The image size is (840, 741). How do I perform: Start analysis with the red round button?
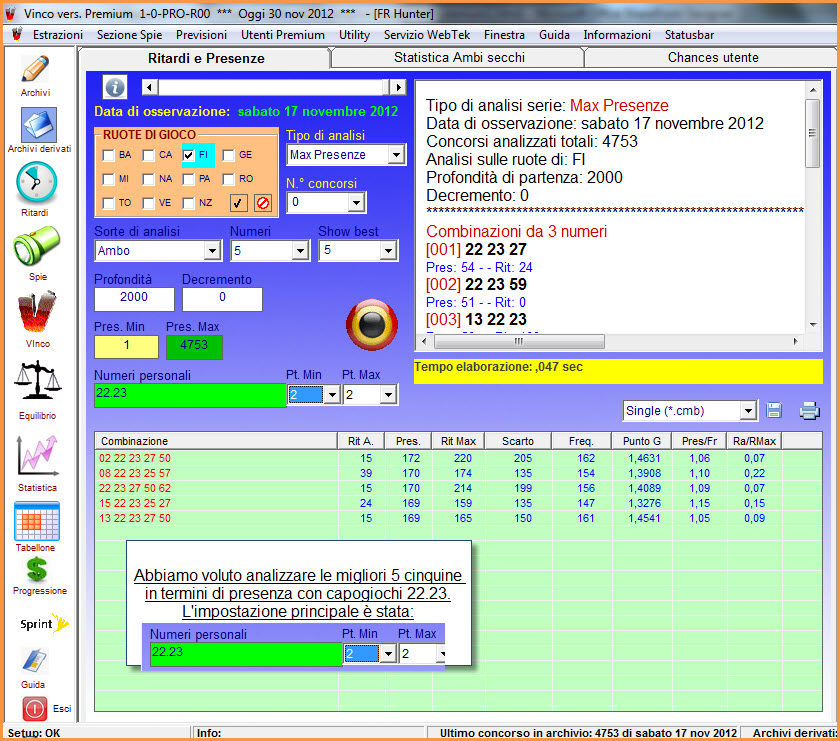(x=372, y=324)
